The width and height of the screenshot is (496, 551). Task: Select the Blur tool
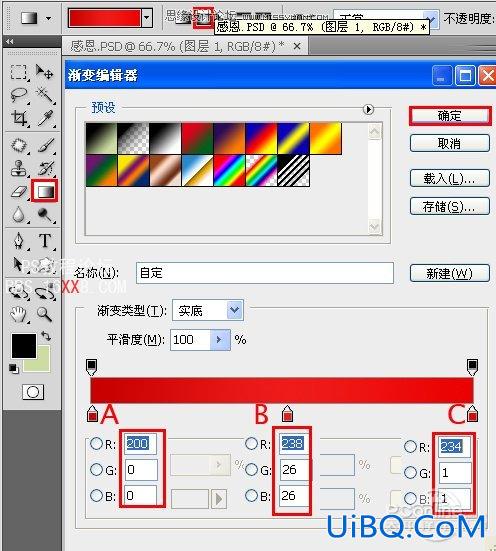[x=19, y=214]
